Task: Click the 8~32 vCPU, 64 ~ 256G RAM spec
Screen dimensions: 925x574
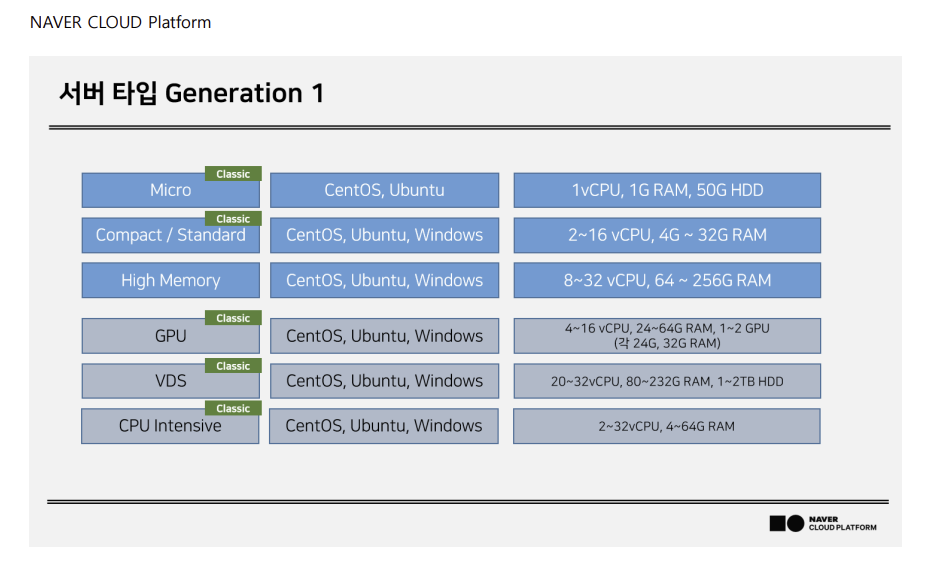Action: pyautogui.click(x=667, y=280)
